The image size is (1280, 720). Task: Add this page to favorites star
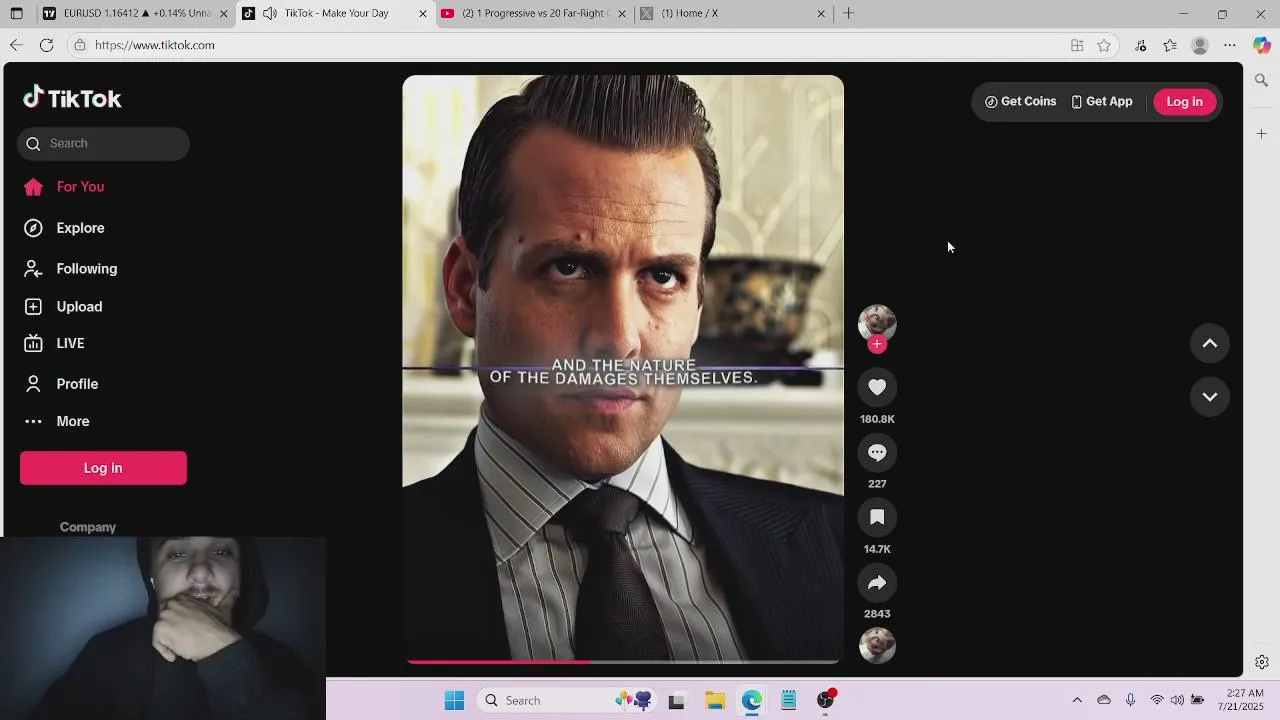coord(1104,45)
